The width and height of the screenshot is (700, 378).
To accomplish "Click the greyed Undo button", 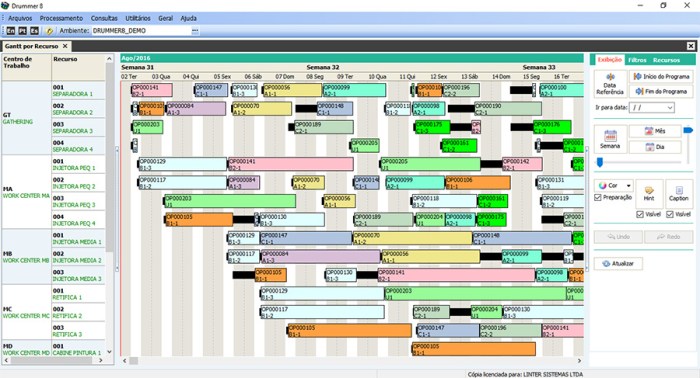I will 618,237.
